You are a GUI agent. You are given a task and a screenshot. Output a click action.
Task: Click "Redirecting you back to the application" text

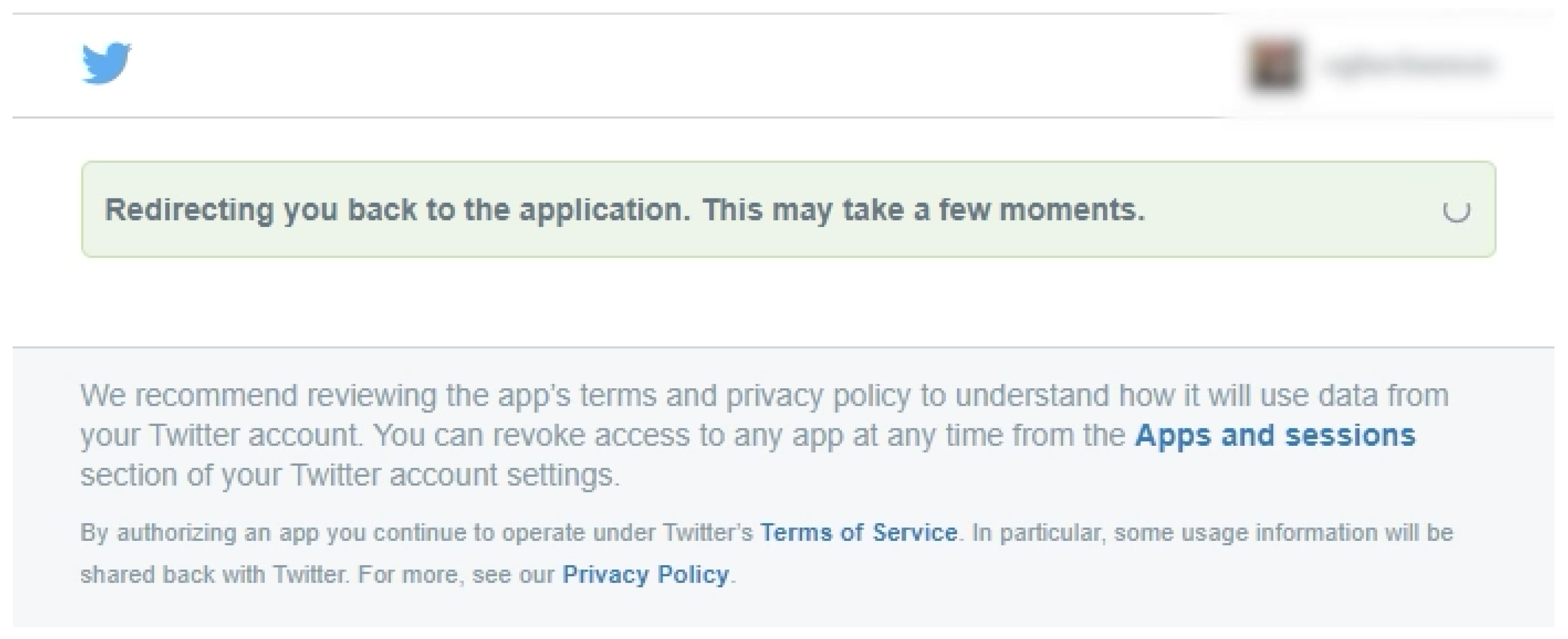tap(397, 211)
